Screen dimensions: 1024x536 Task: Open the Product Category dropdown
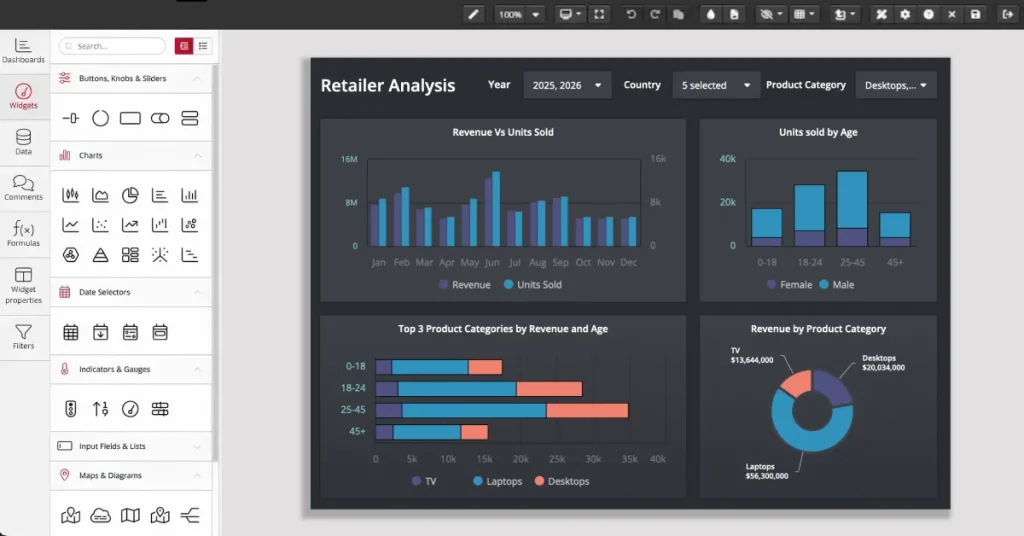click(x=895, y=86)
